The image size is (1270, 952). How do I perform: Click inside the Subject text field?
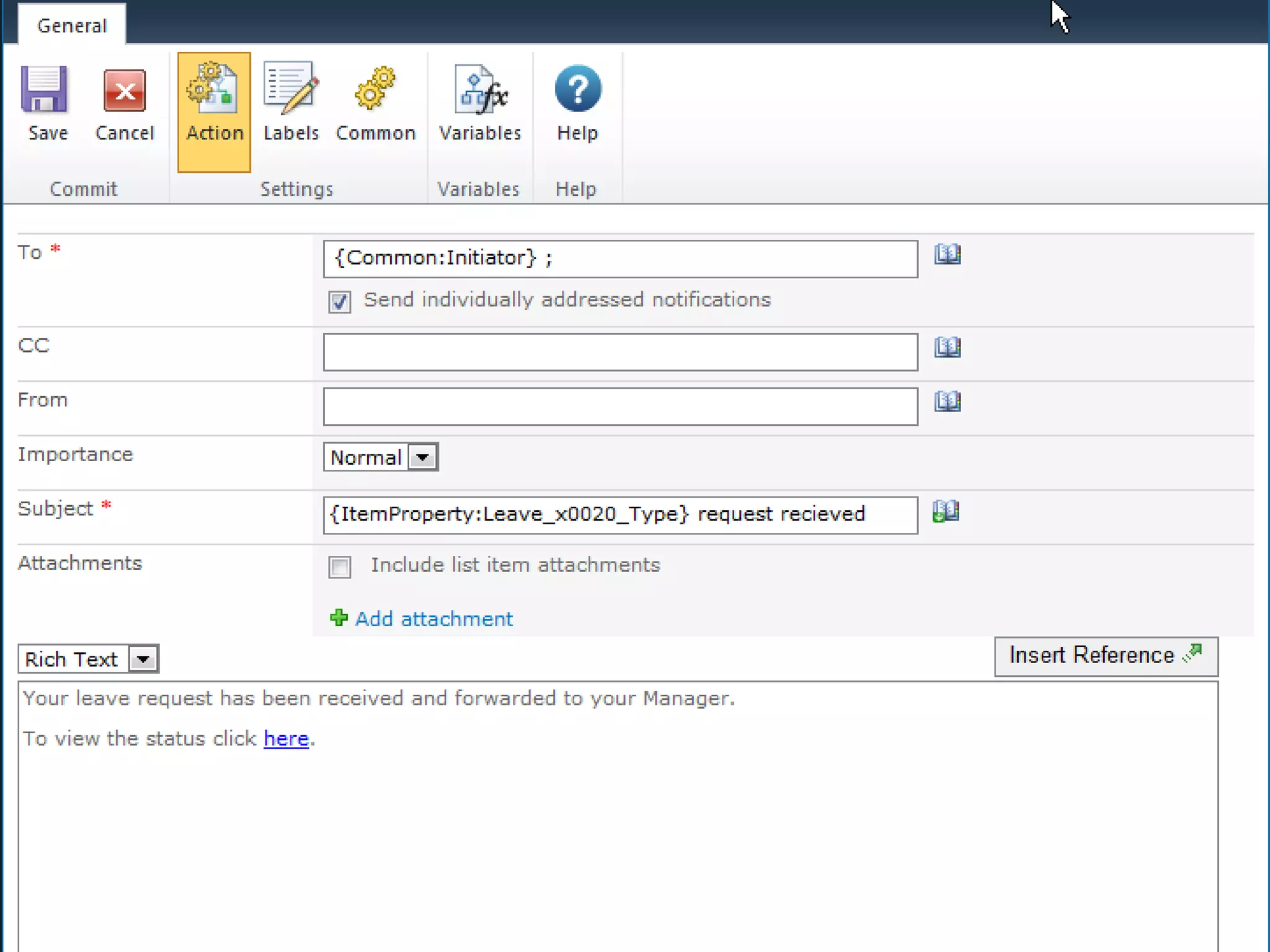pyautogui.click(x=620, y=514)
